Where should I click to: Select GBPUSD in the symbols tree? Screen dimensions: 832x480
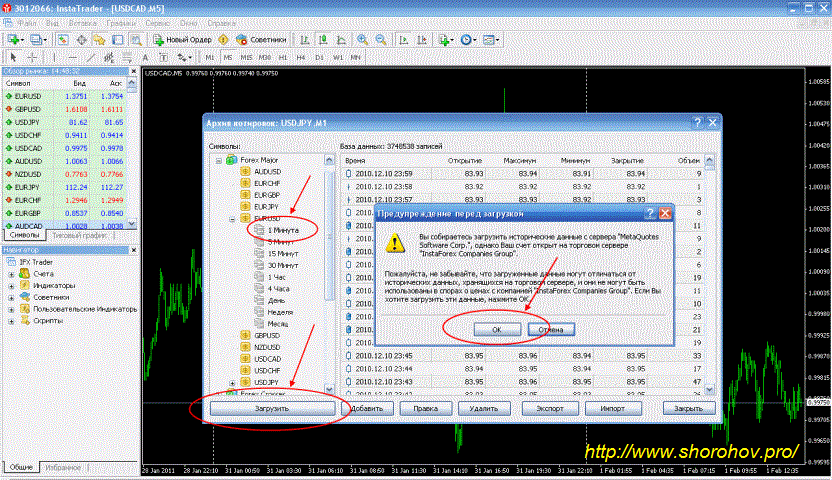(x=267, y=336)
